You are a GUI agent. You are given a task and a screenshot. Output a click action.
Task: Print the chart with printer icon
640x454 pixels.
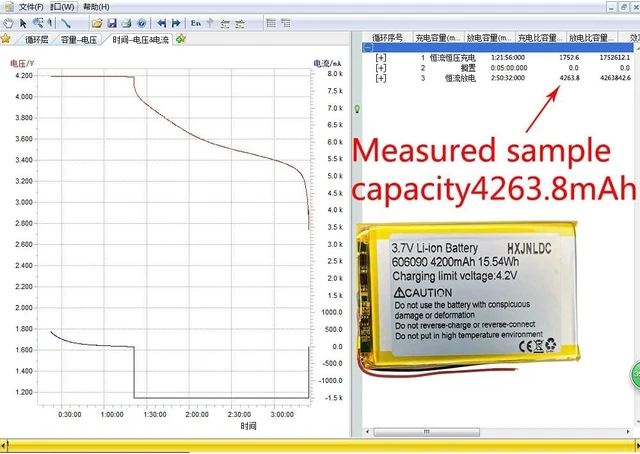click(x=127, y=23)
